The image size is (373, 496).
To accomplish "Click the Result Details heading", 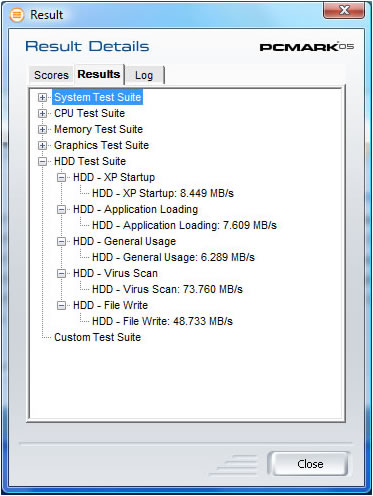I will tap(87, 46).
